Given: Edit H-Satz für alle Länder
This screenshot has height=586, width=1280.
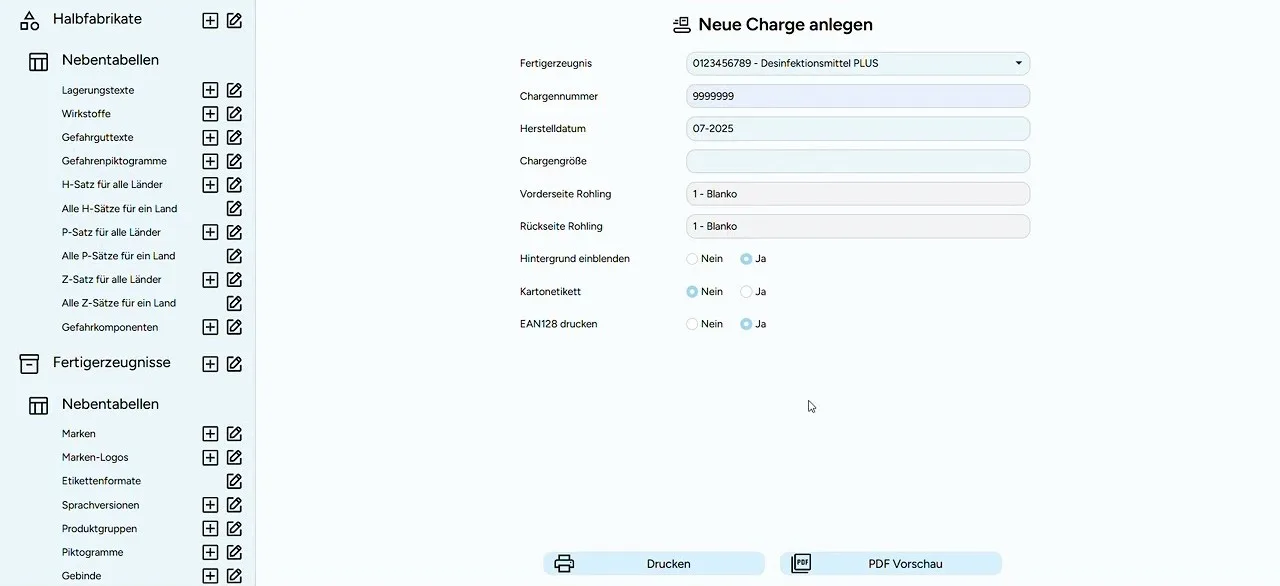Looking at the screenshot, I should [x=234, y=185].
